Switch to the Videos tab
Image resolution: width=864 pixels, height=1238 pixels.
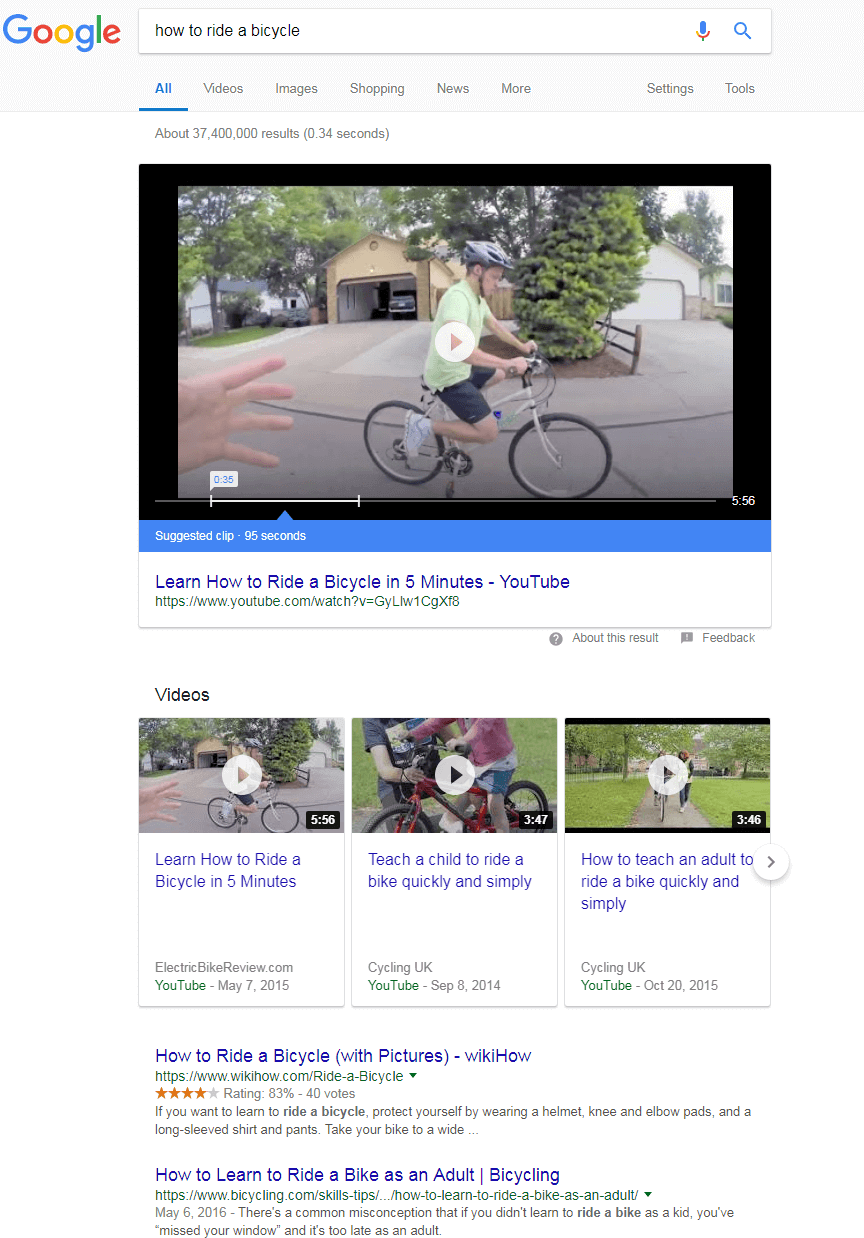click(222, 88)
